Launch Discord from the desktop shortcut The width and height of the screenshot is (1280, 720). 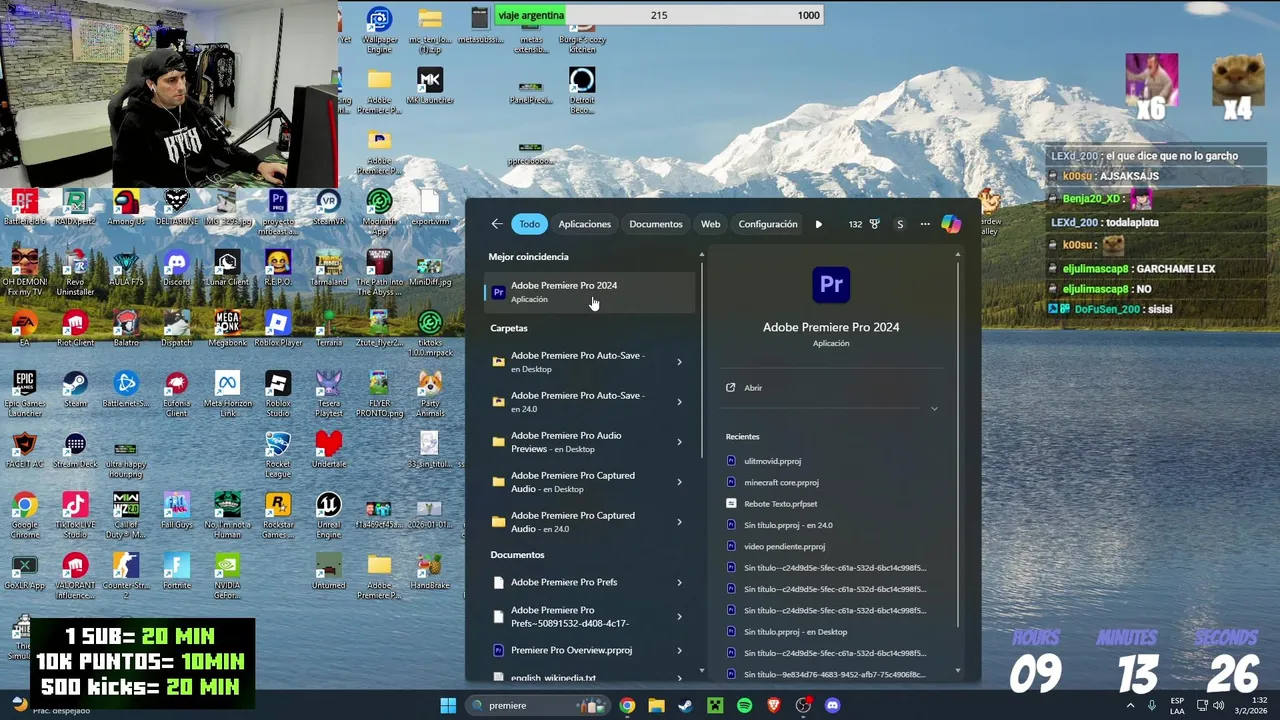tap(176, 269)
